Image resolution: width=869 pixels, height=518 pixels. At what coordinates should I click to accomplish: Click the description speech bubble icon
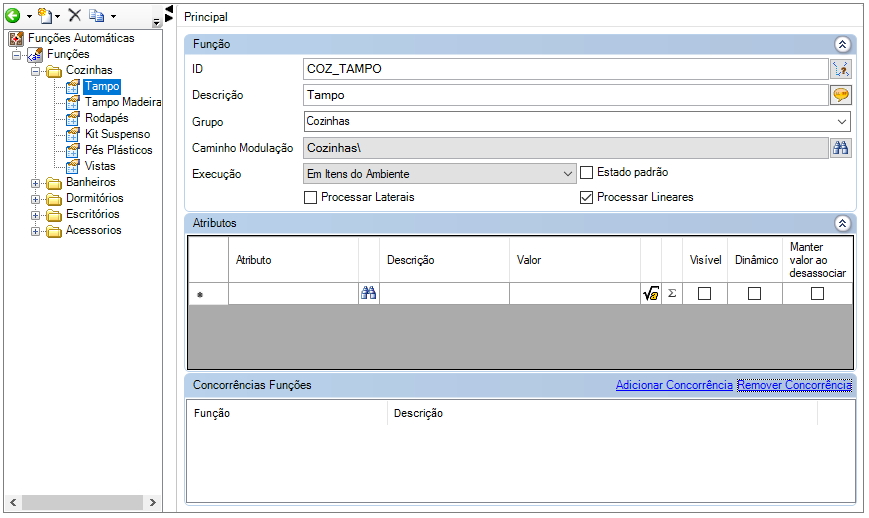[841, 95]
